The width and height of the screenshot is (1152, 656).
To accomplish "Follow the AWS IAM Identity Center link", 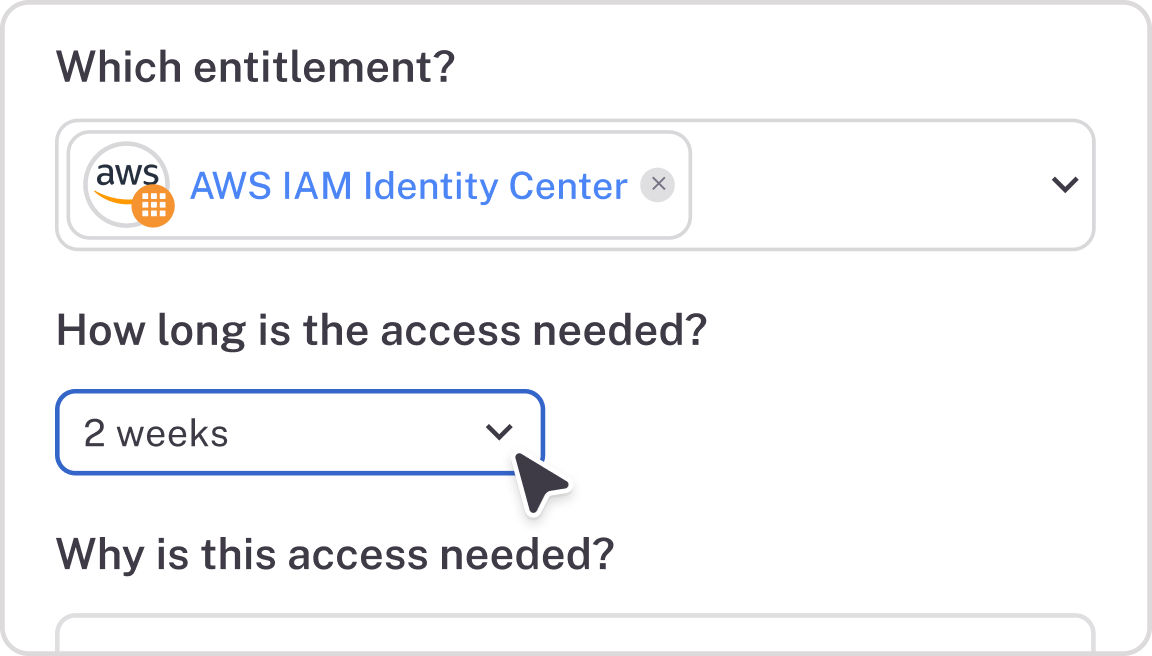I will [x=408, y=186].
